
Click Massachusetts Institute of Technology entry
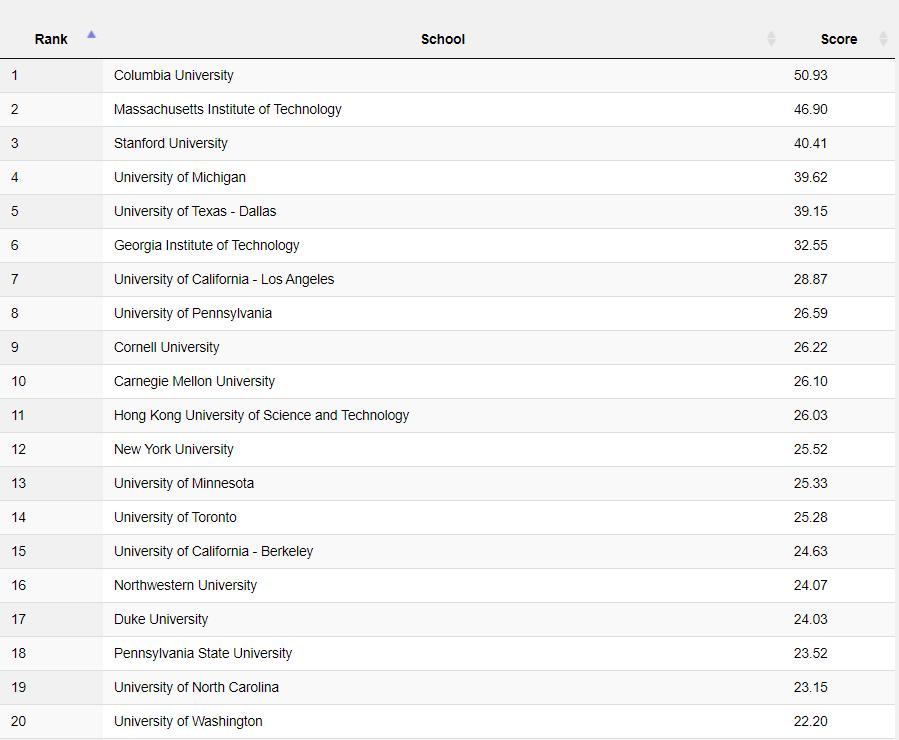228,109
